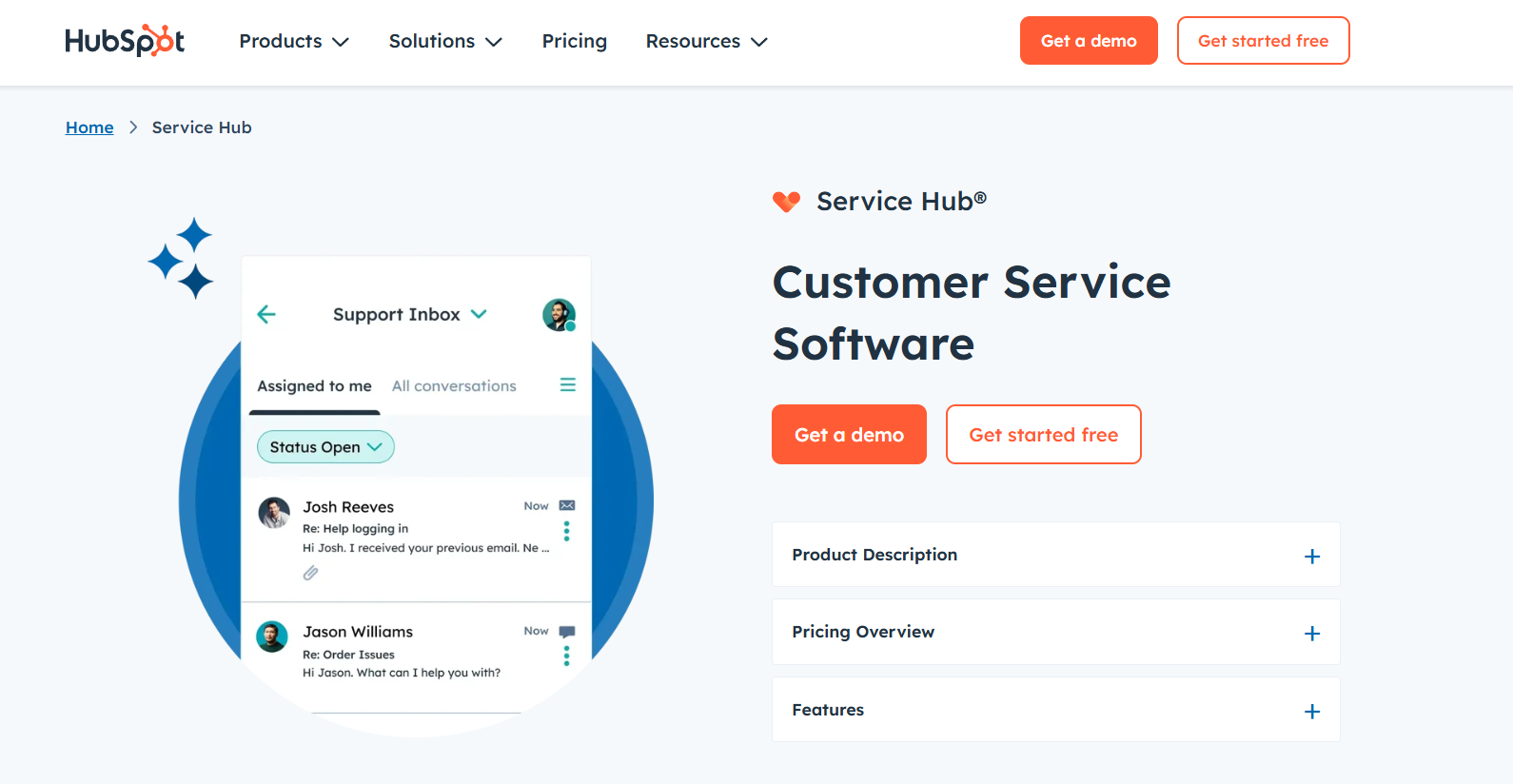Click the Customer Service Software headline
This screenshot has width=1513, height=784.
tap(972, 313)
